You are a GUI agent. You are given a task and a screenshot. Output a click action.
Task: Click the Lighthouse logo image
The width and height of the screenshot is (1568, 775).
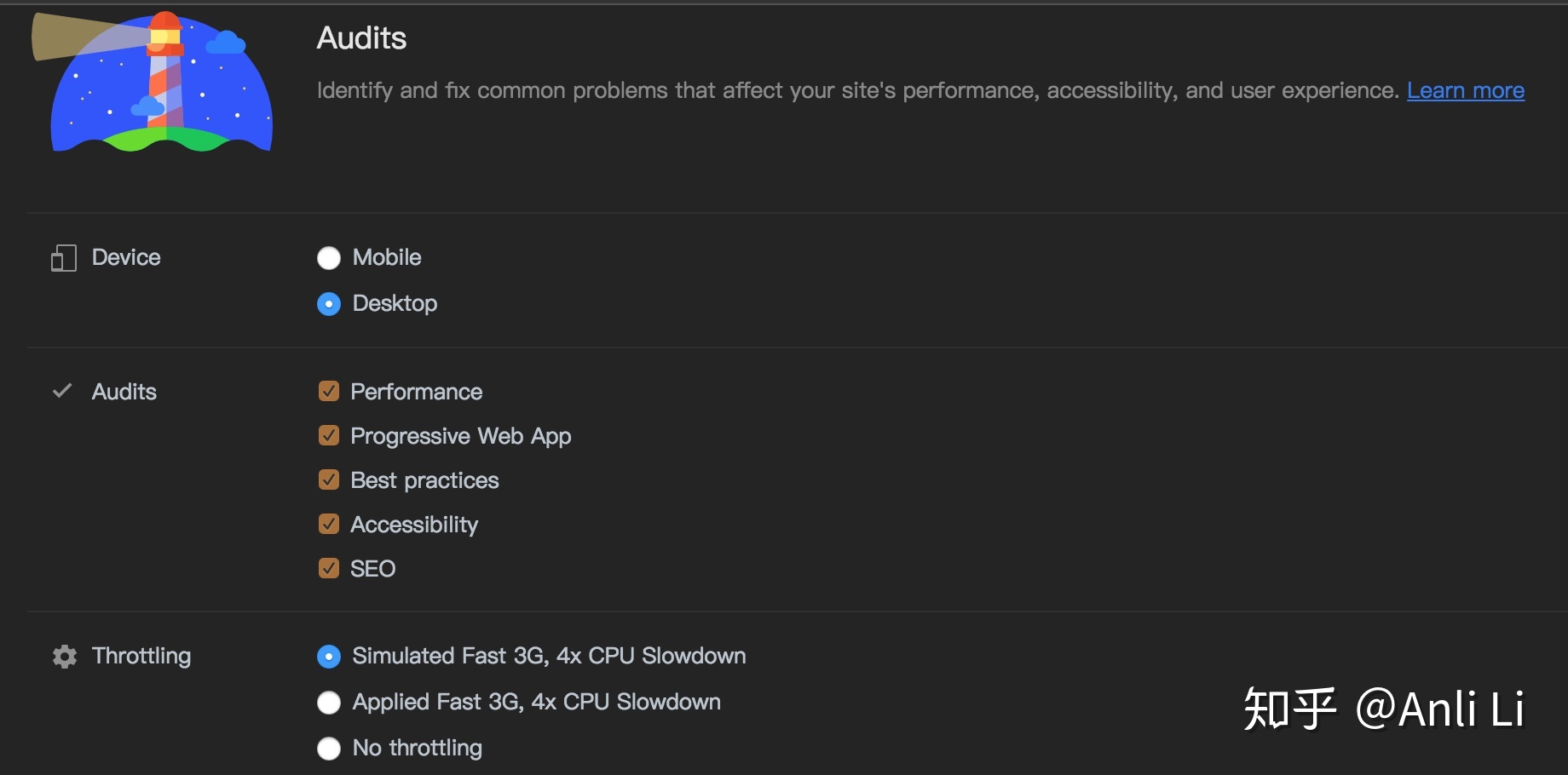[153, 82]
